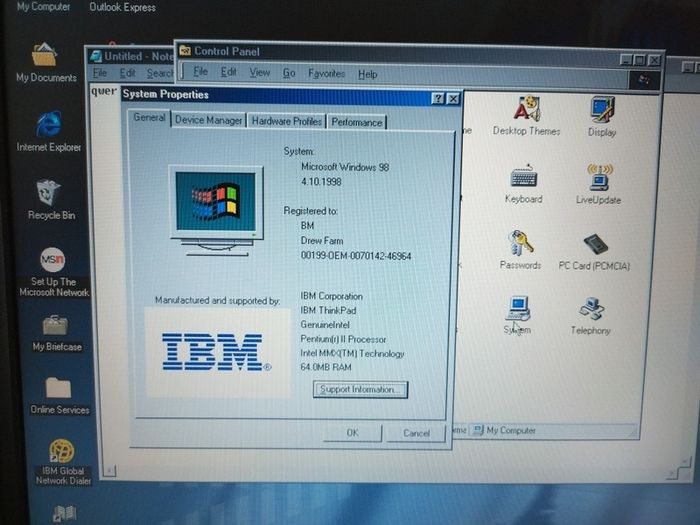The height and width of the screenshot is (525, 700).
Task: Open Notepad's File menu
Action: pos(100,73)
